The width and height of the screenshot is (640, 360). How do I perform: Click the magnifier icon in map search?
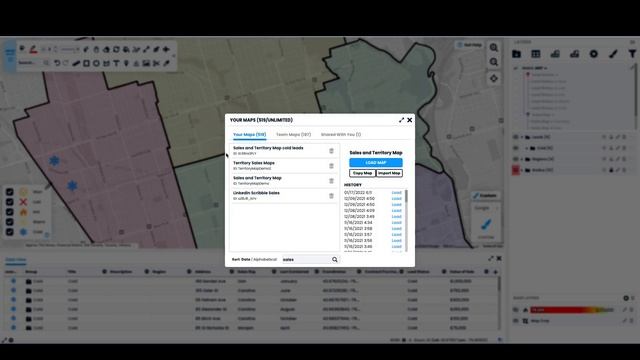point(335,260)
